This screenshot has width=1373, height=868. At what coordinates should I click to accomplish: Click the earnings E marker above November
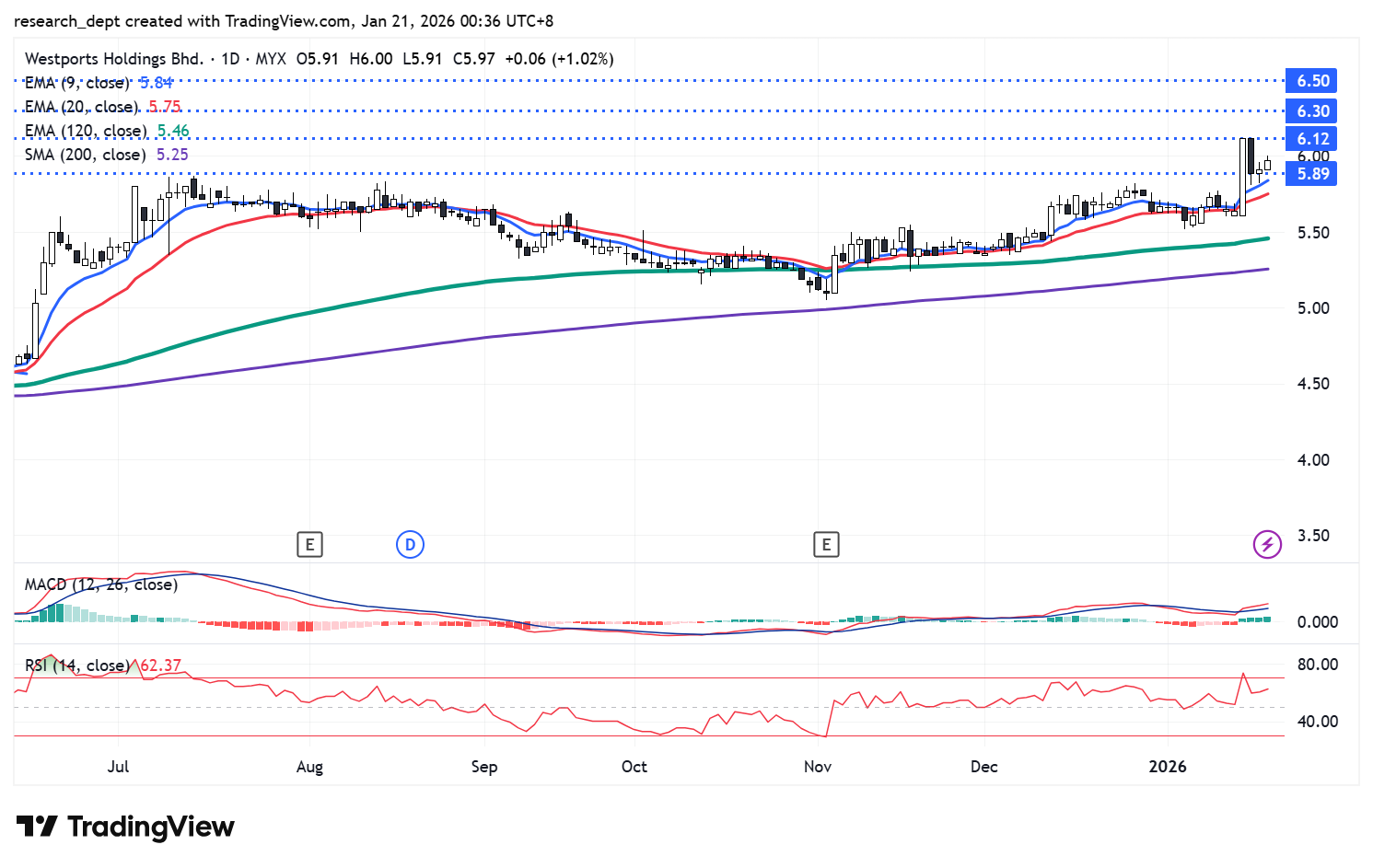(x=826, y=545)
